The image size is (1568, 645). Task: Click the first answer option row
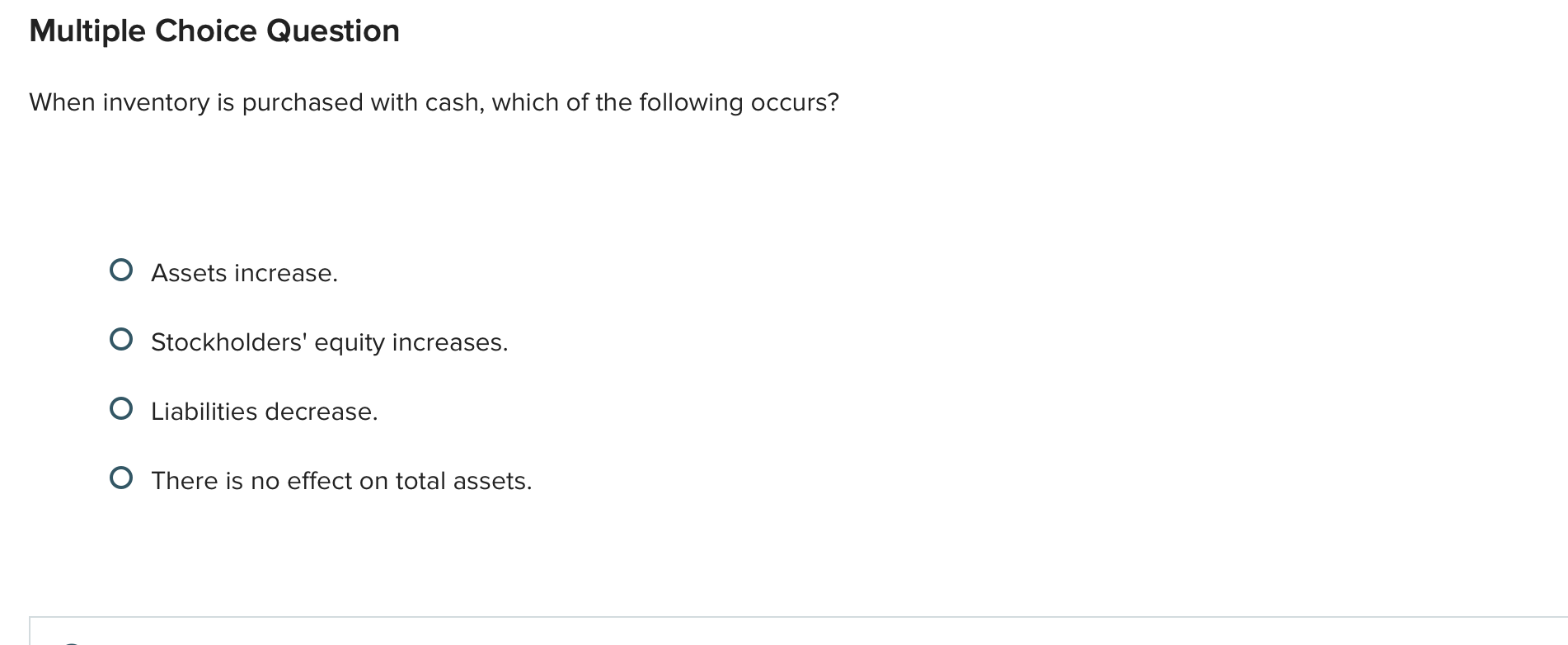[231, 271]
